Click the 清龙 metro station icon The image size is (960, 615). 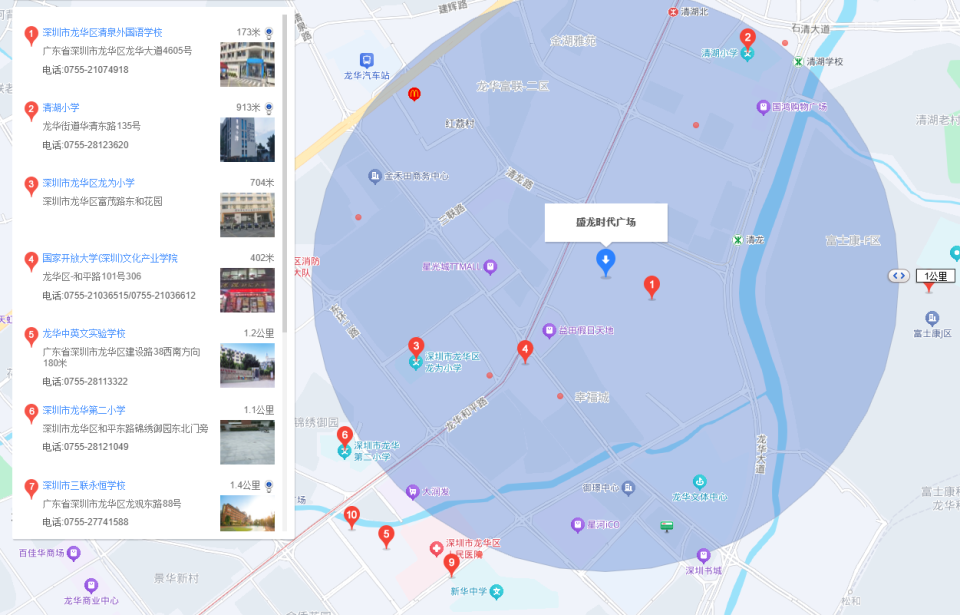tap(738, 240)
